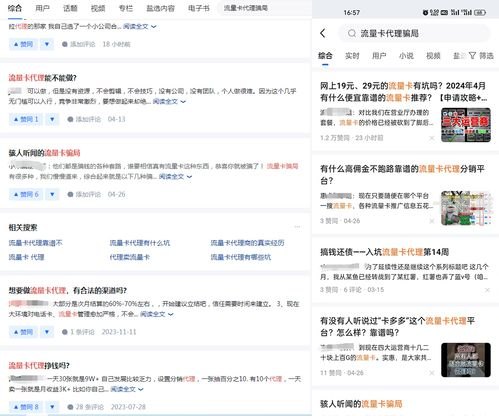Click the 三大运营商 thumbnail in mobile results
Viewport: 499px width, 416px height.
[x=466, y=125]
